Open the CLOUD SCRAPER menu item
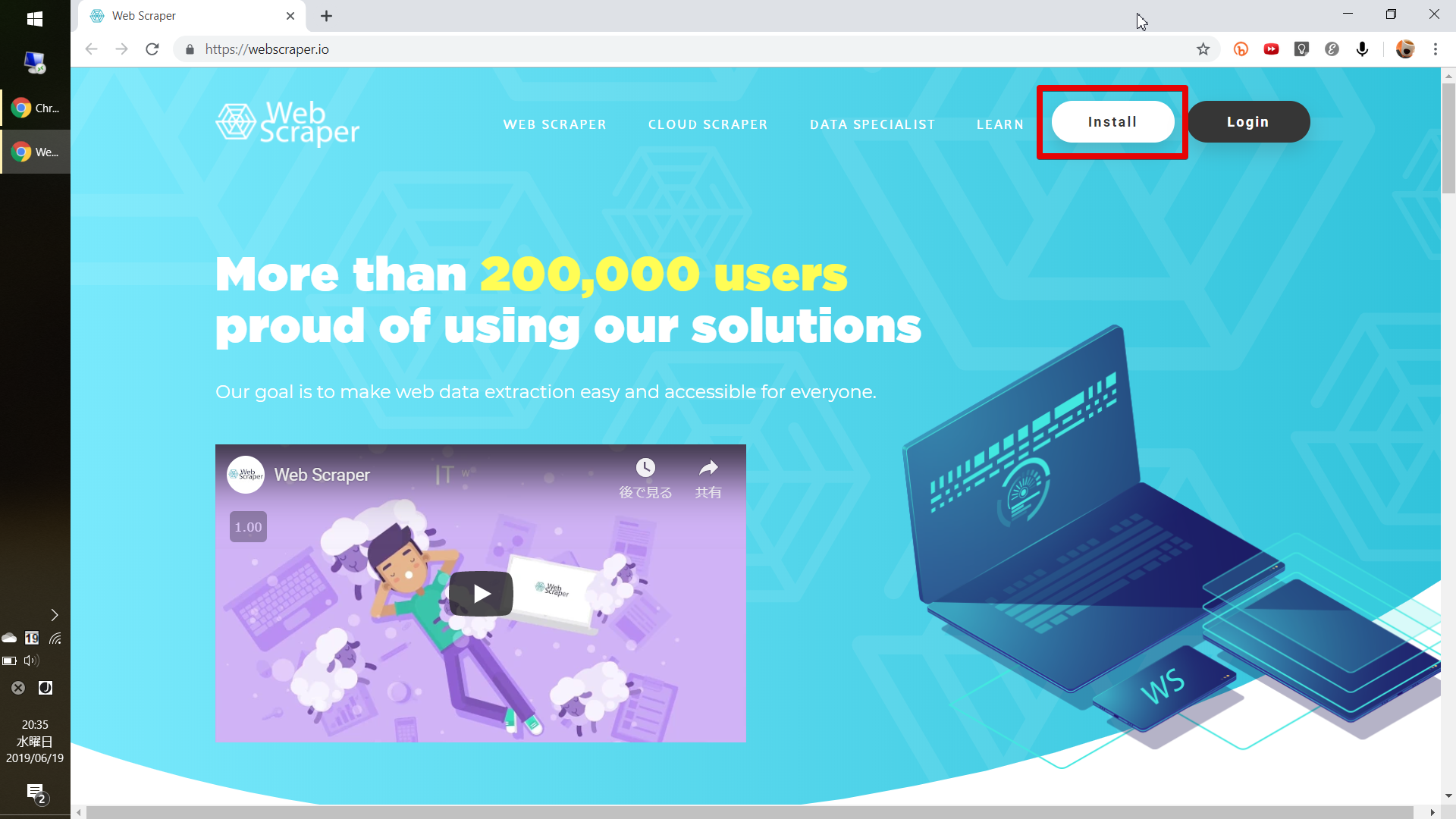The width and height of the screenshot is (1456, 819). tap(708, 124)
